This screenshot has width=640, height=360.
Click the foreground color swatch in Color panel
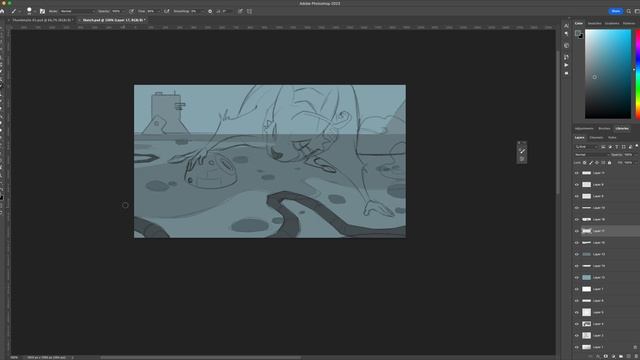click(578, 33)
